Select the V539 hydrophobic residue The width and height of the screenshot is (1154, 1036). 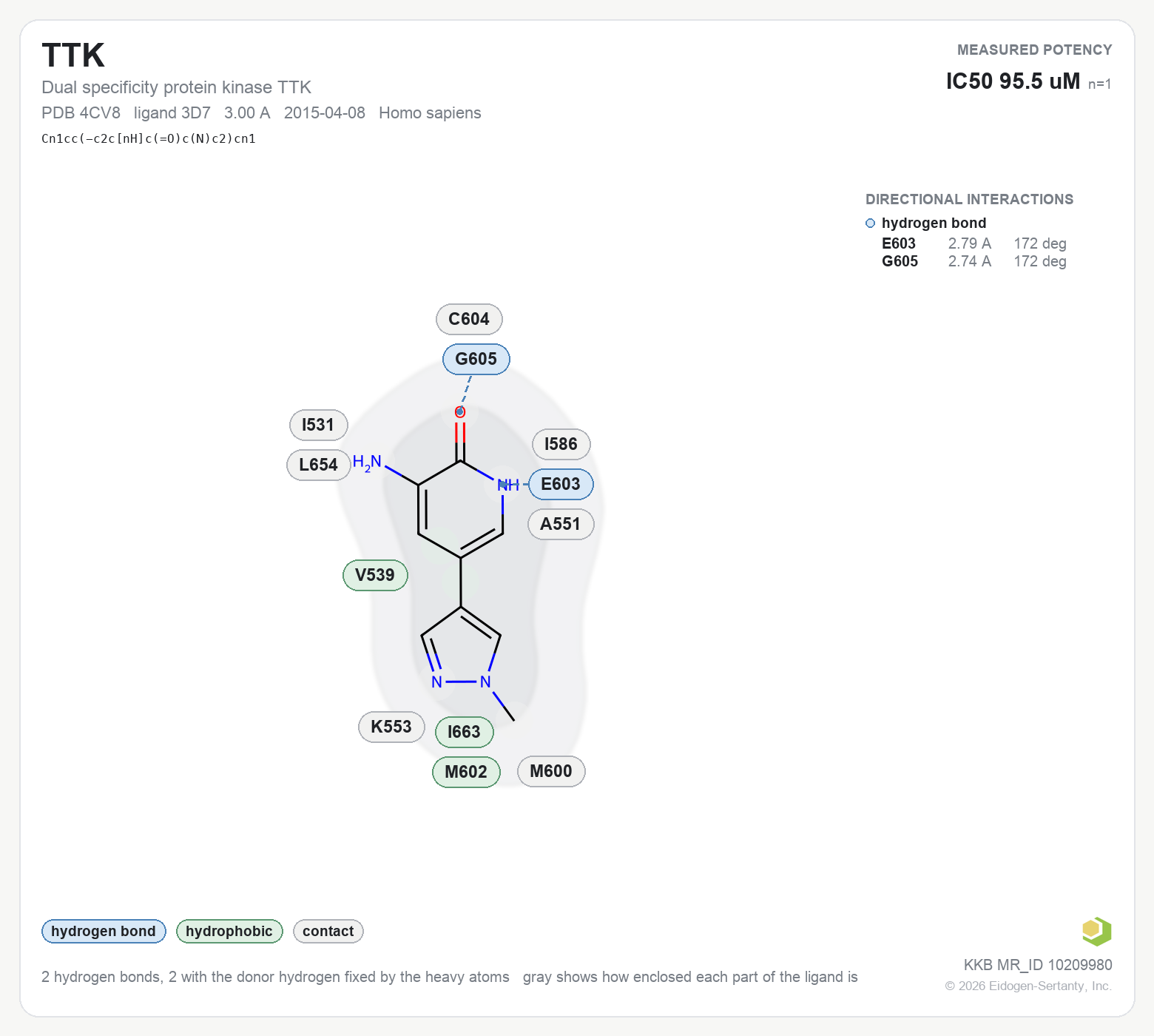pos(375,575)
